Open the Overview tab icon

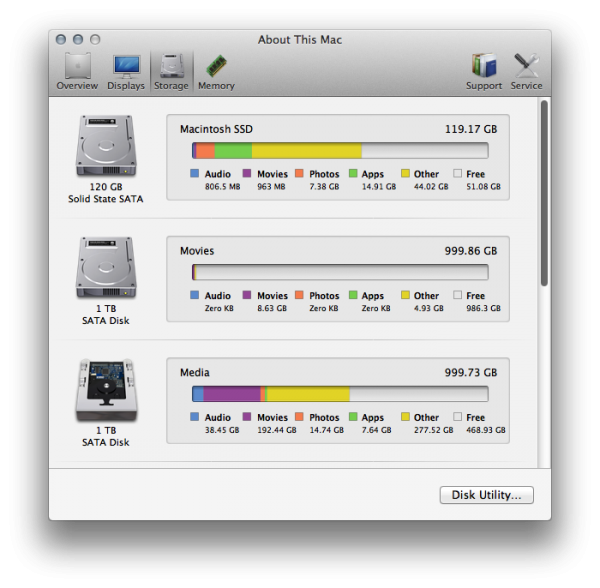coord(78,66)
